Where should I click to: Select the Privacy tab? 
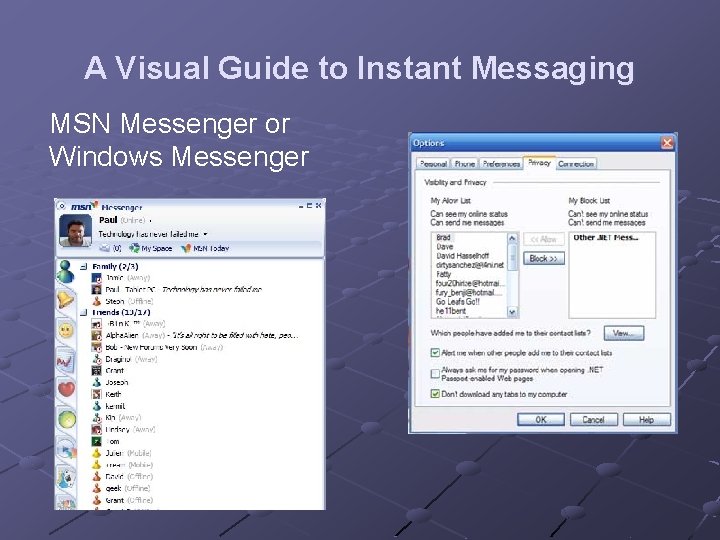539,163
